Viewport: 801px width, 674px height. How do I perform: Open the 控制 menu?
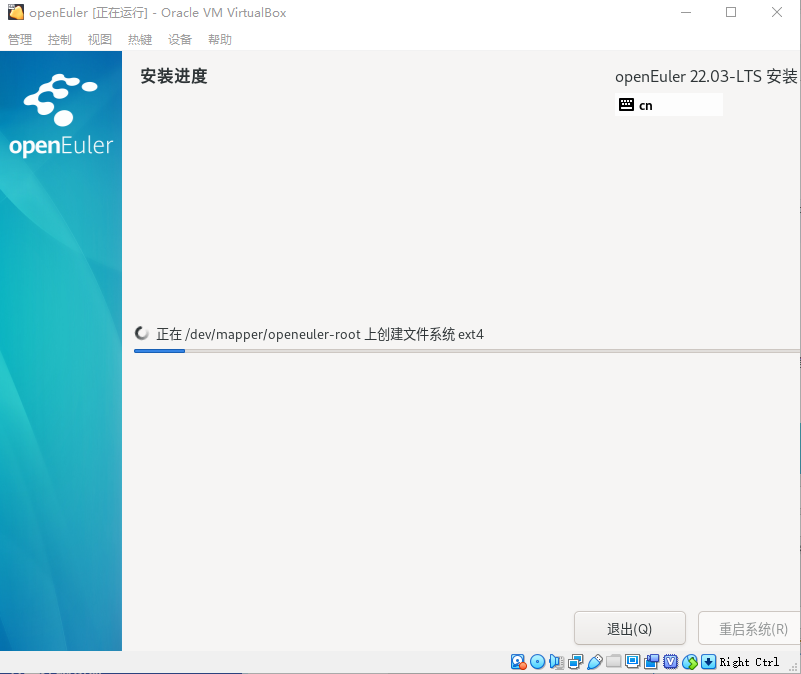[59, 39]
